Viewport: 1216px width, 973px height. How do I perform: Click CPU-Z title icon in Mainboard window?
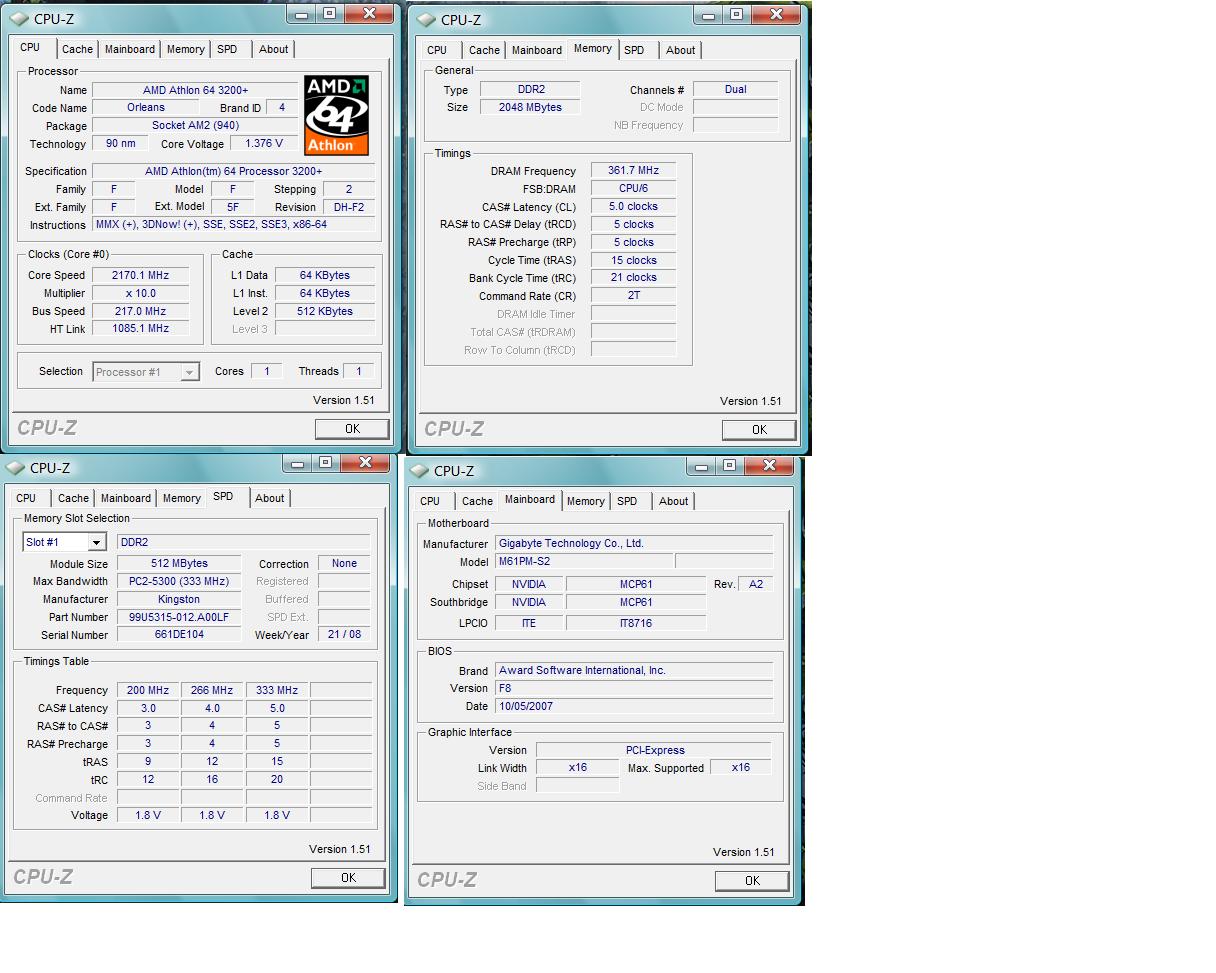point(419,470)
